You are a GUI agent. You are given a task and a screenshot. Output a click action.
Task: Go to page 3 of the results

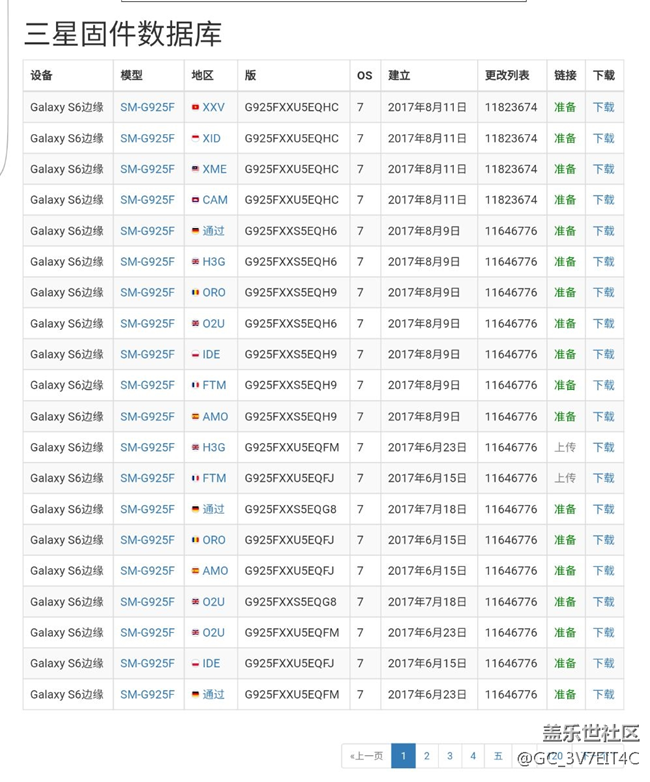click(x=449, y=756)
